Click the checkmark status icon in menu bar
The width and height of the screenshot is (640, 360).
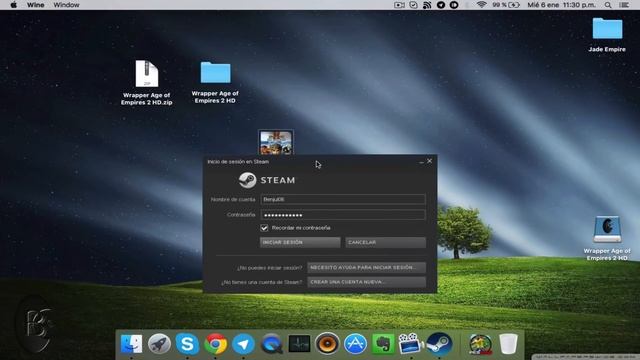click(413, 5)
